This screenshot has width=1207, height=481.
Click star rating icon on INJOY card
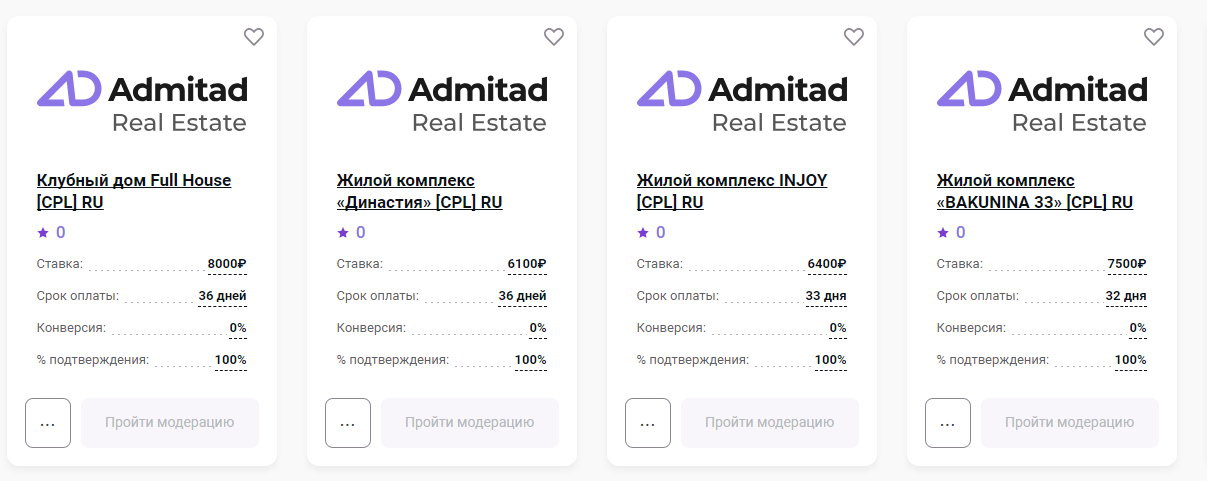(x=643, y=233)
